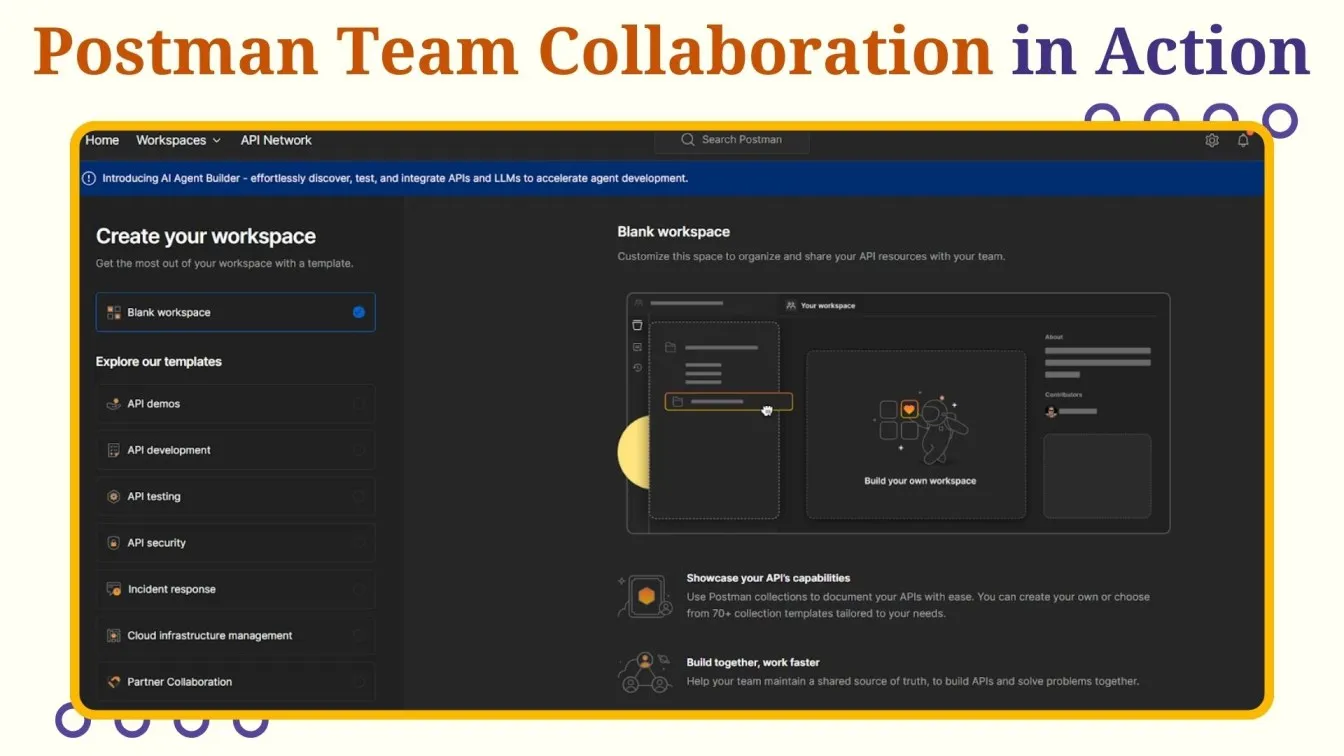This screenshot has width=1344, height=756.
Task: Click the Blank workspace preview image
Action: (x=898, y=413)
